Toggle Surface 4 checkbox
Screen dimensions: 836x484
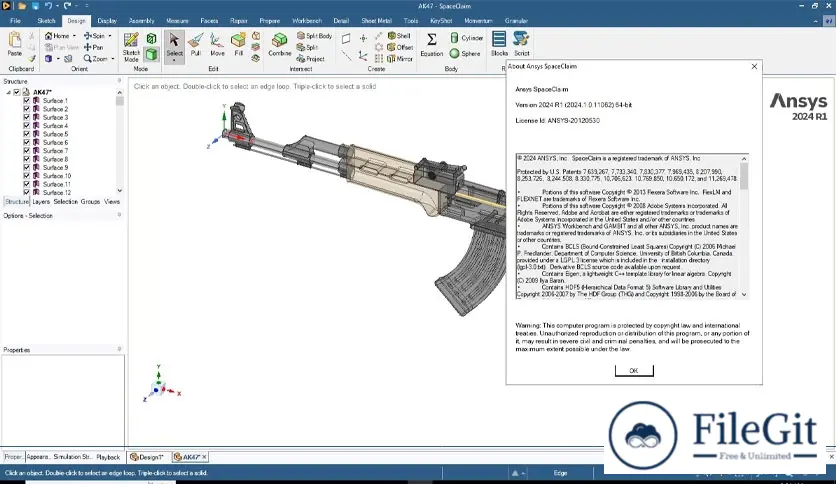(x=27, y=126)
